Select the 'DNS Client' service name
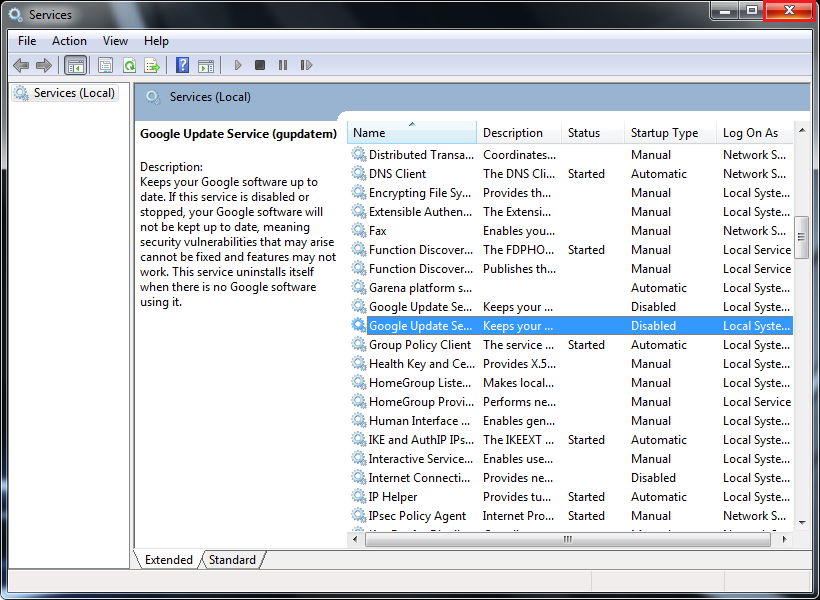820x600 pixels. pos(397,174)
